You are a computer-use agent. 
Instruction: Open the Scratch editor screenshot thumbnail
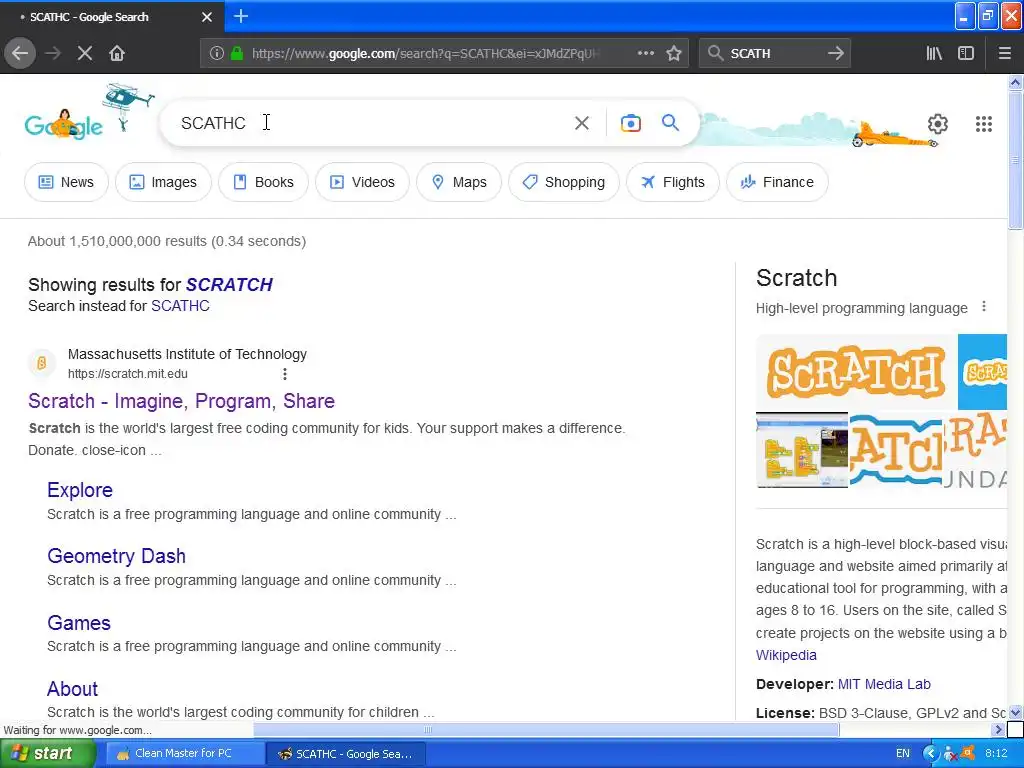click(x=802, y=450)
